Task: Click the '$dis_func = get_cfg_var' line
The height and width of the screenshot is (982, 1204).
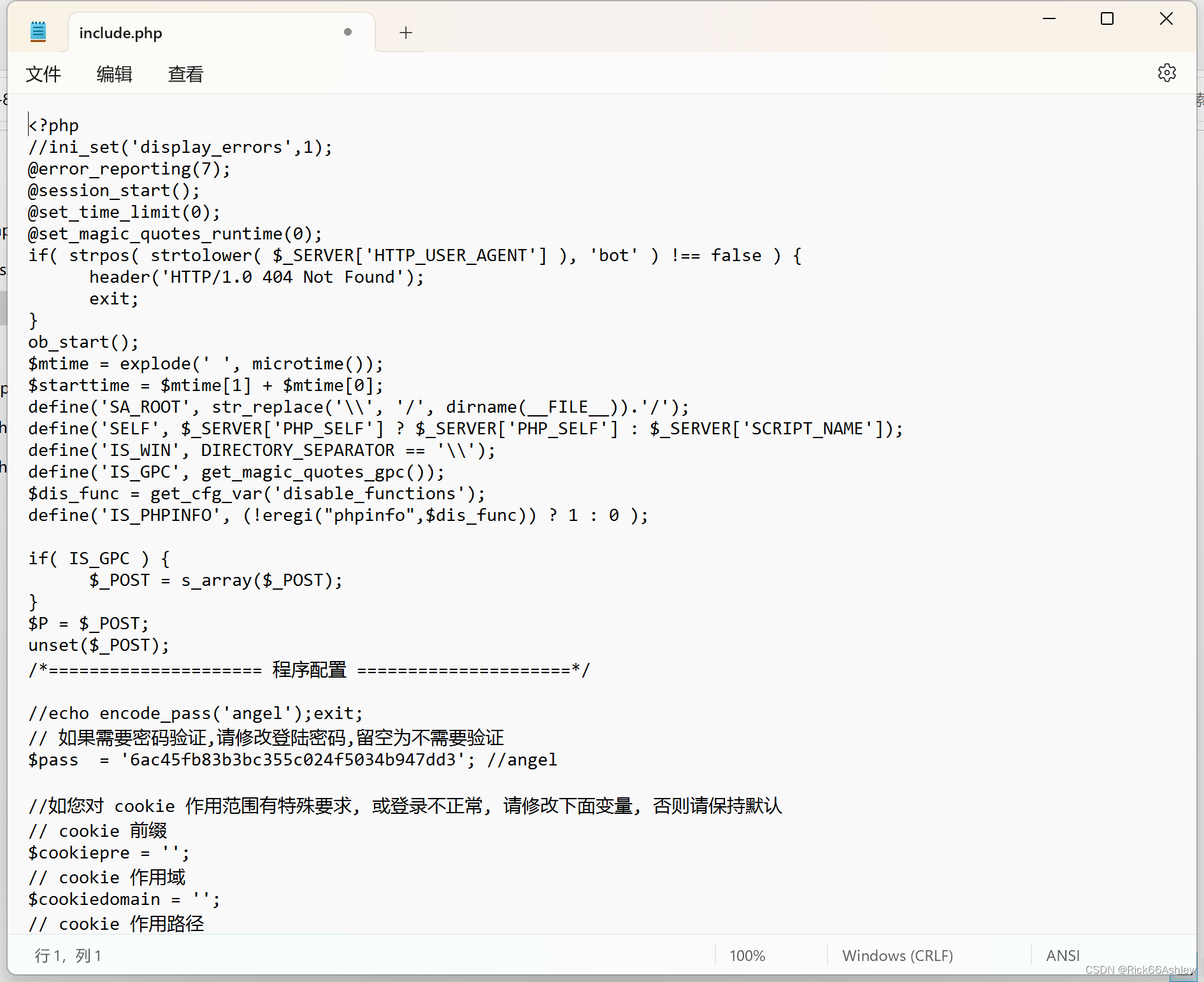Action: (x=257, y=494)
